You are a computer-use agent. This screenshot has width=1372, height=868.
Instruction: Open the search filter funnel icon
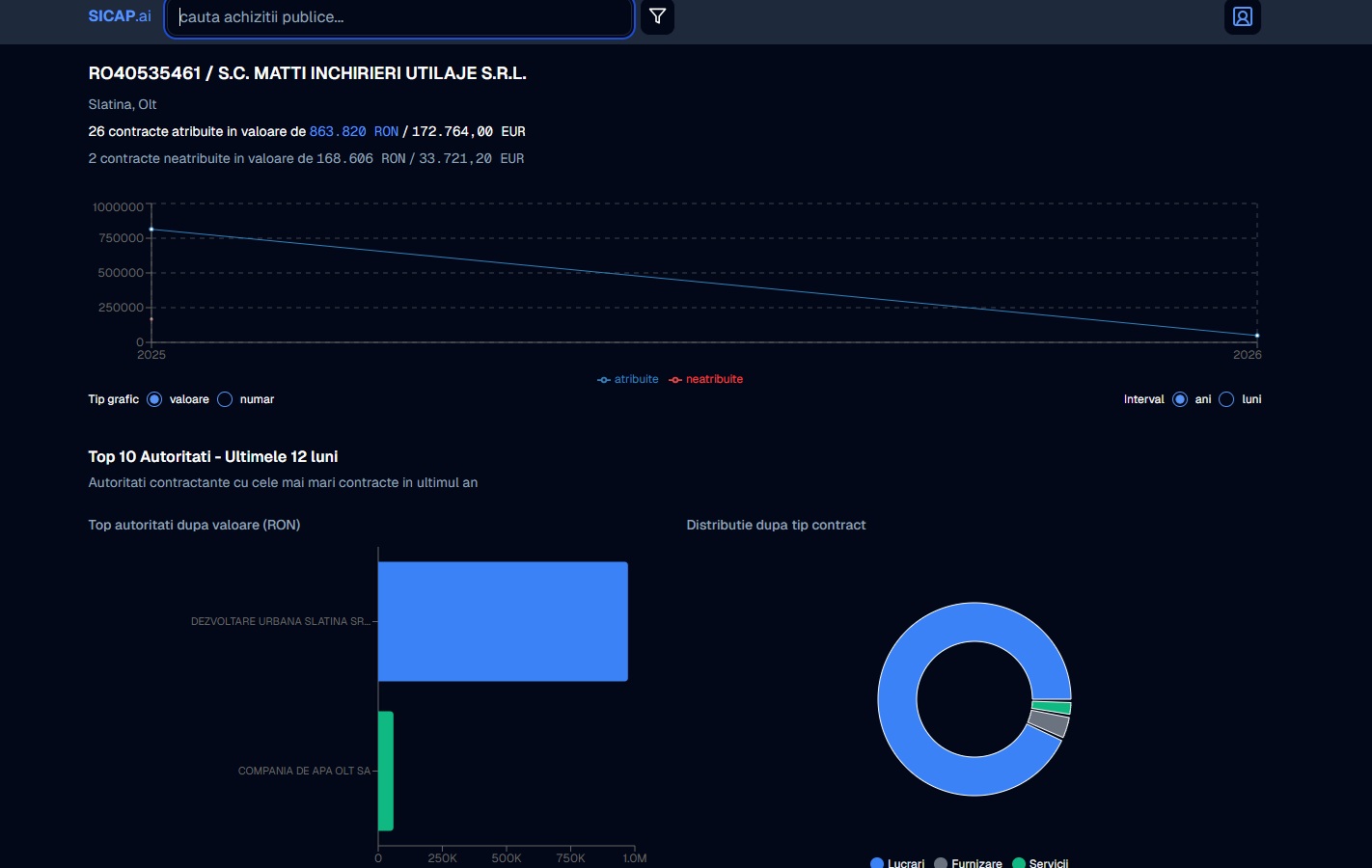(x=657, y=16)
